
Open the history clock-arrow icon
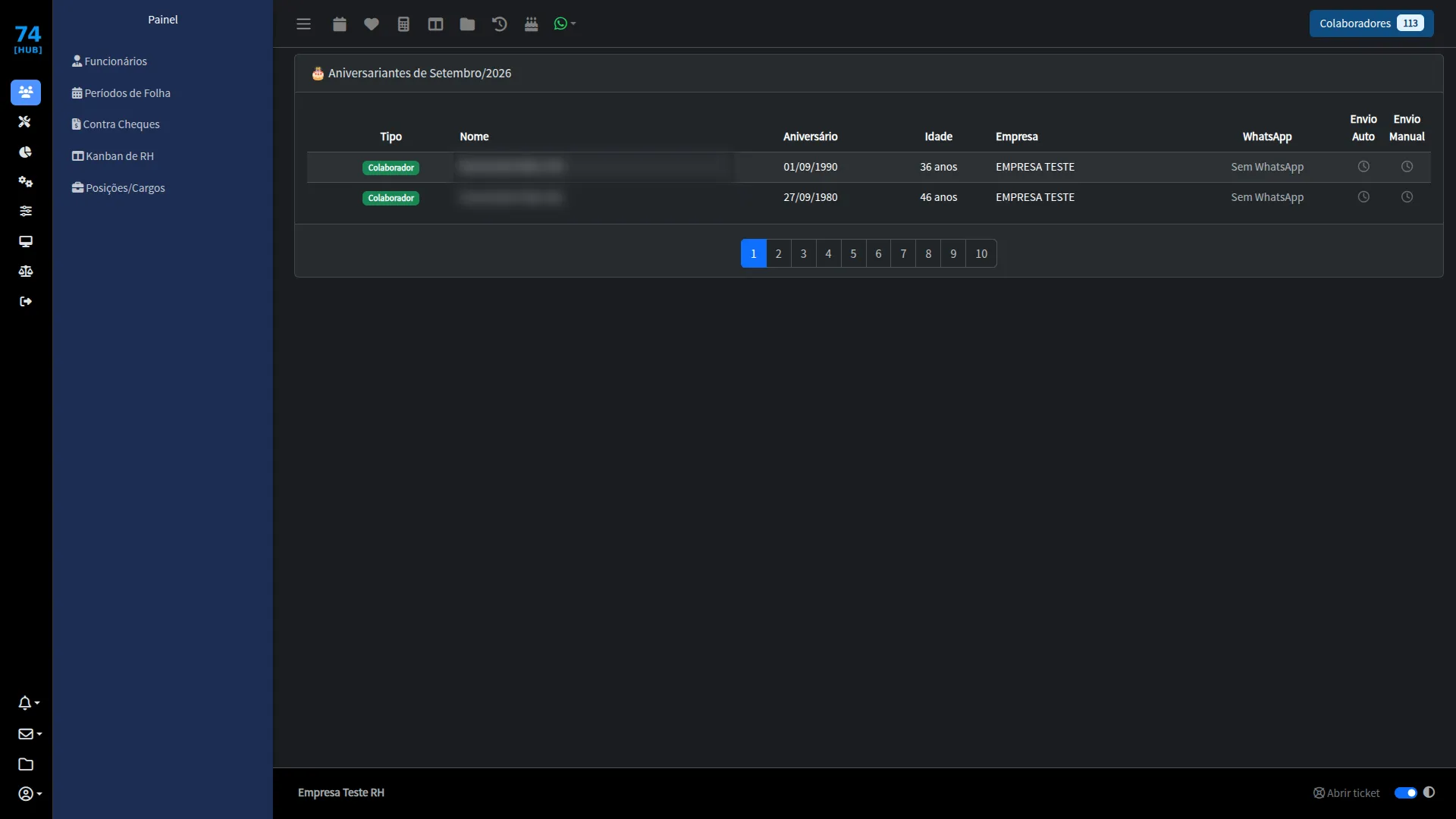(x=499, y=24)
